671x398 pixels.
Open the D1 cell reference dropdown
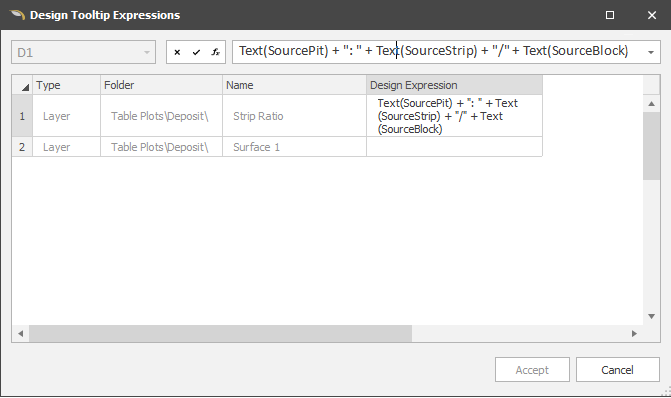[147, 53]
